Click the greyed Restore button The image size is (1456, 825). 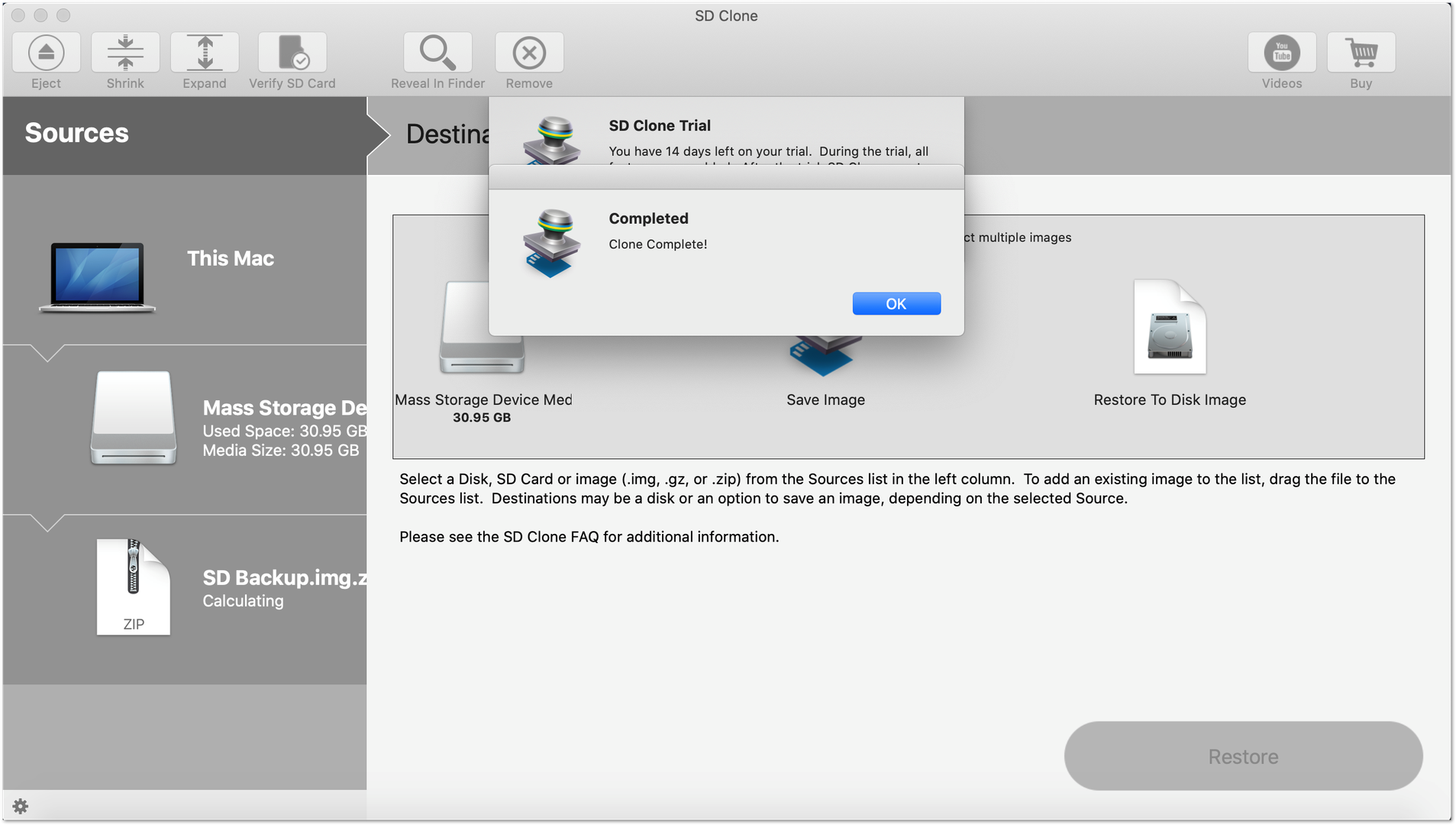coord(1243,756)
